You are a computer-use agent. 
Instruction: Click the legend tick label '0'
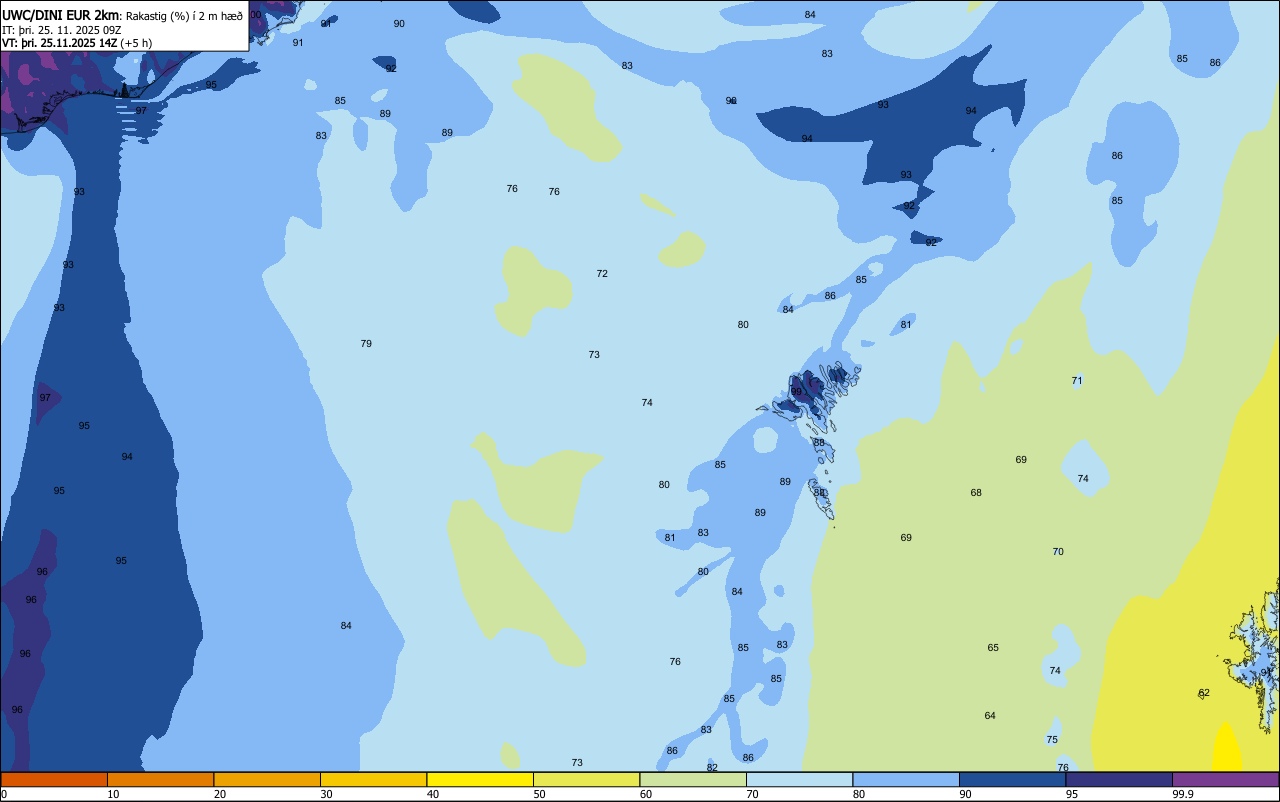tap(4, 794)
